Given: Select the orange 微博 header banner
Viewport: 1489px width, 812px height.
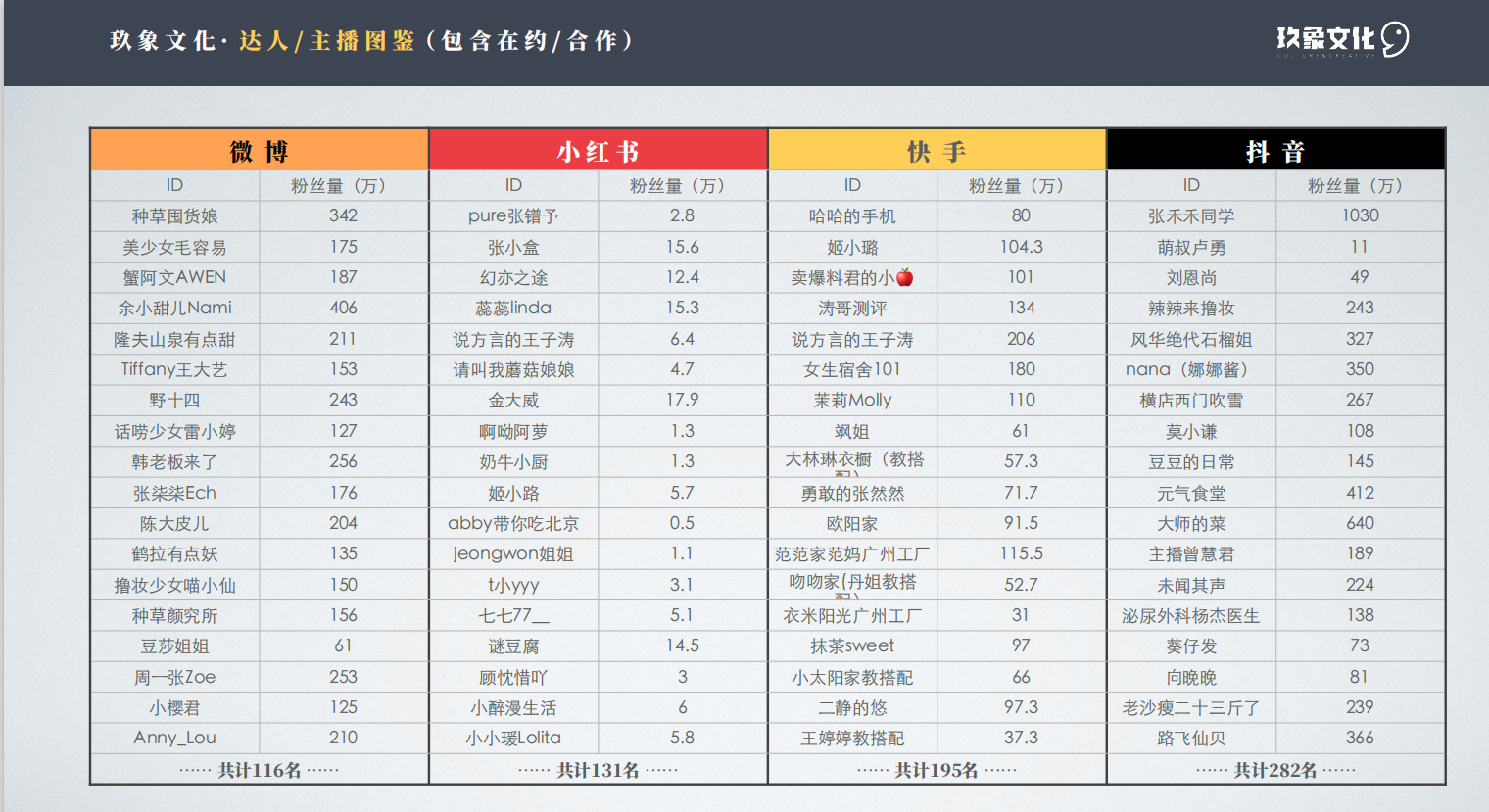Looking at the screenshot, I should (260, 148).
